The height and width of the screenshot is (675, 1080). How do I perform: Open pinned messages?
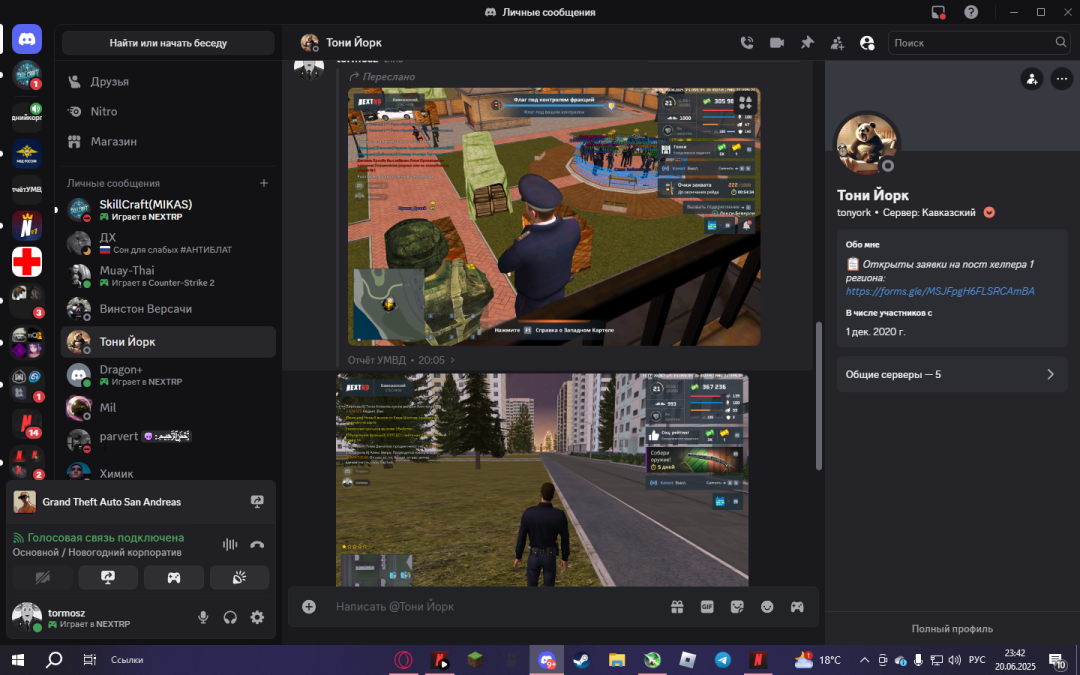[806, 43]
